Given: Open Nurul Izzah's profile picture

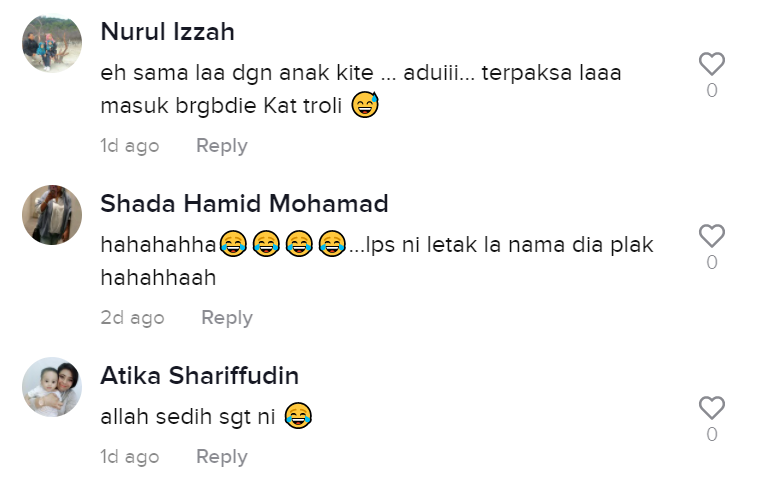Looking at the screenshot, I should tap(52, 43).
